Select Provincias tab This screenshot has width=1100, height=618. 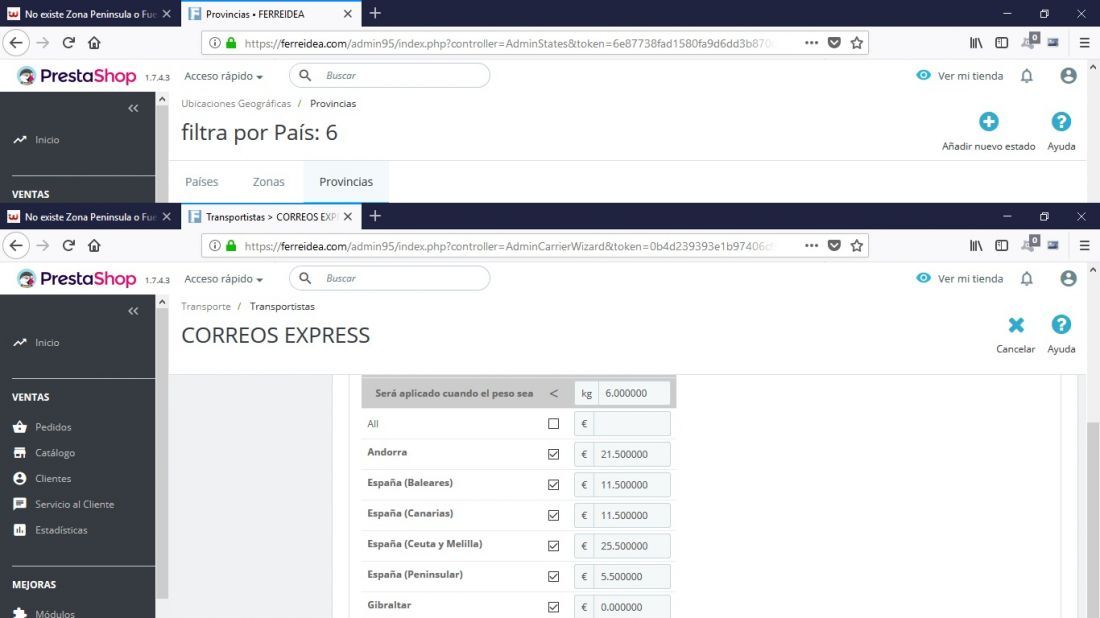pos(346,182)
